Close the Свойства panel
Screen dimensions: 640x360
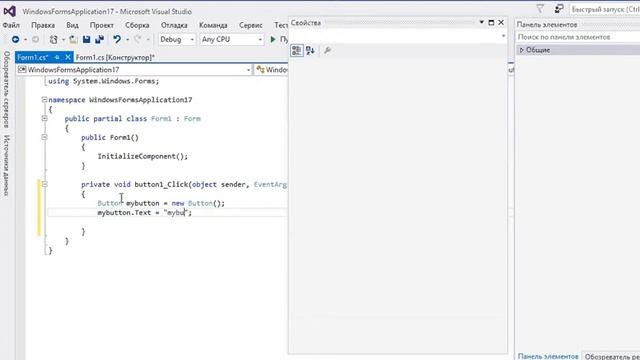tap(501, 22)
